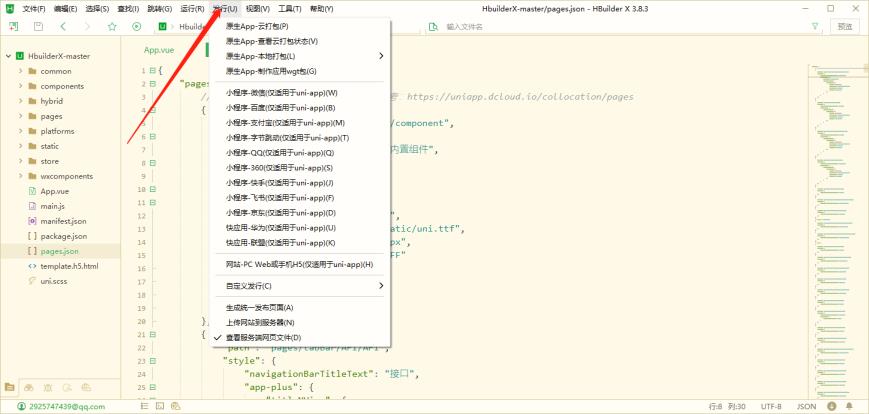The width and height of the screenshot is (869, 414).
Task: Go forward with the right arrow icon
Action: pyautogui.click(x=87, y=26)
